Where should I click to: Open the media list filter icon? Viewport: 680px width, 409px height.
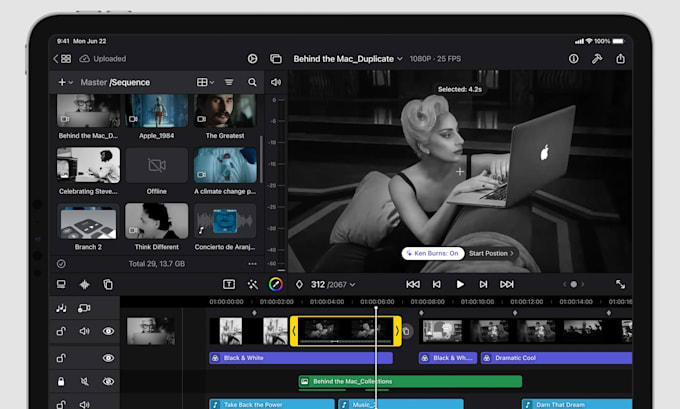[x=229, y=82]
